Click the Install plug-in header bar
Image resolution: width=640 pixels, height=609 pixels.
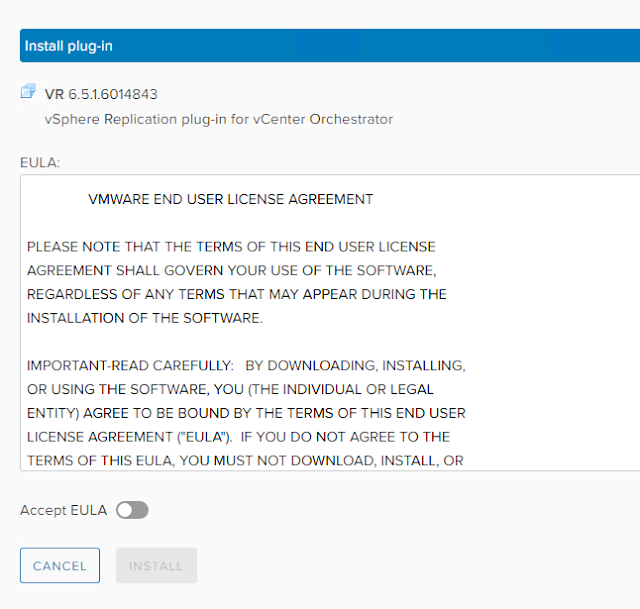(330, 46)
